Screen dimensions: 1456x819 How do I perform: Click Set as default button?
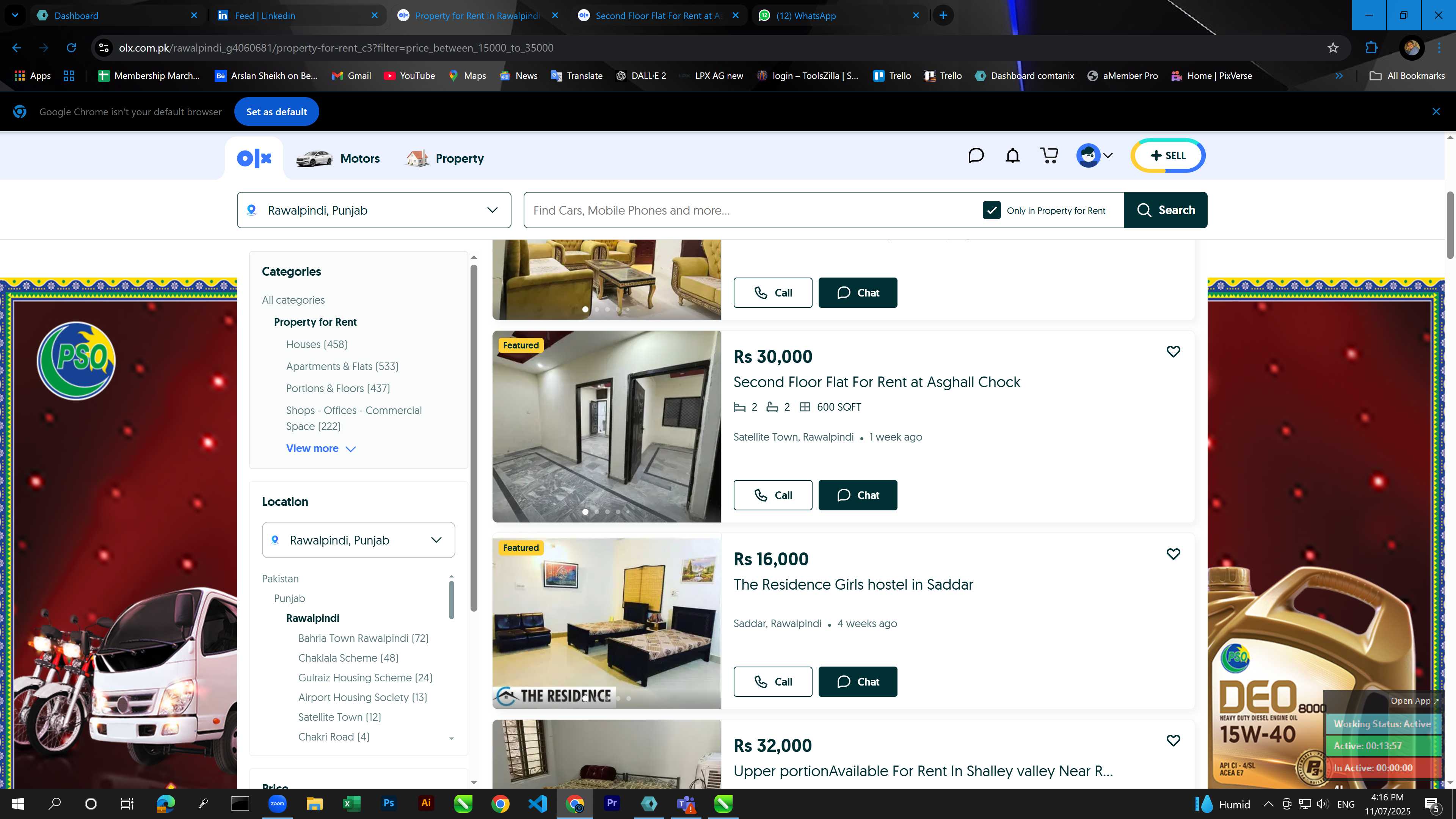[x=276, y=112]
